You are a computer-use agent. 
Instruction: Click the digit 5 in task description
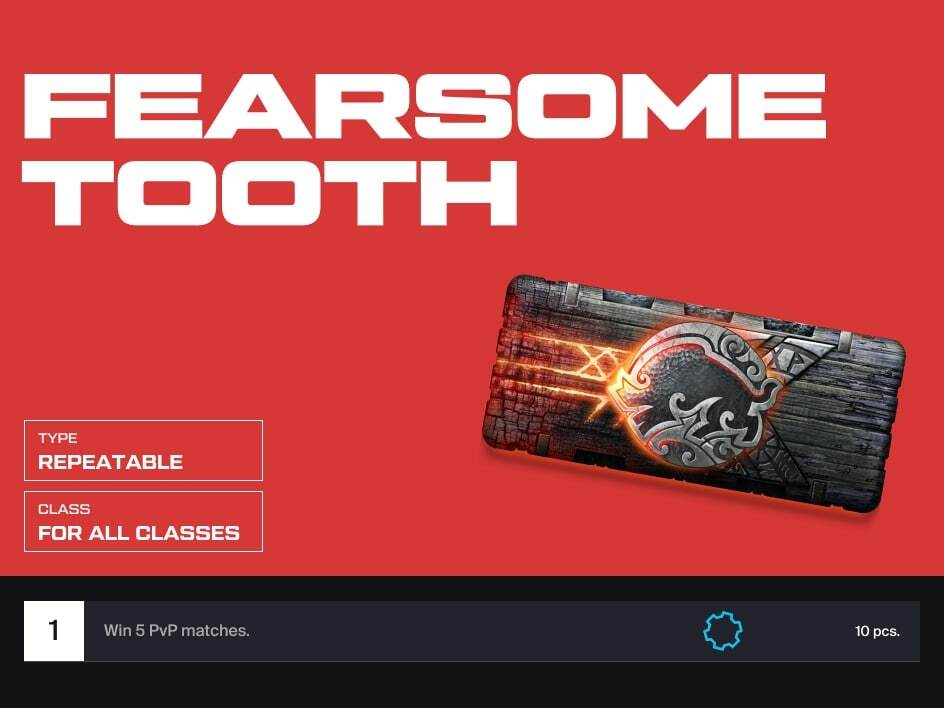coord(140,630)
